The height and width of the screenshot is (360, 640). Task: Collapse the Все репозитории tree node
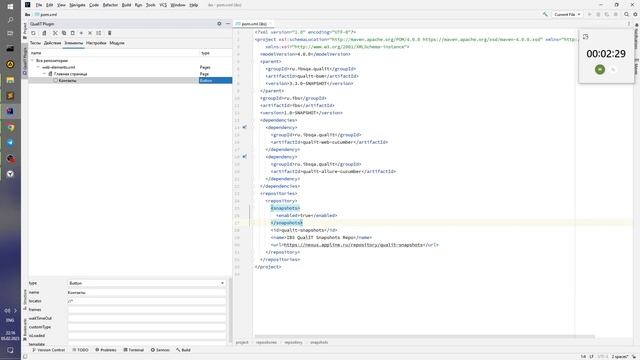coord(33,60)
